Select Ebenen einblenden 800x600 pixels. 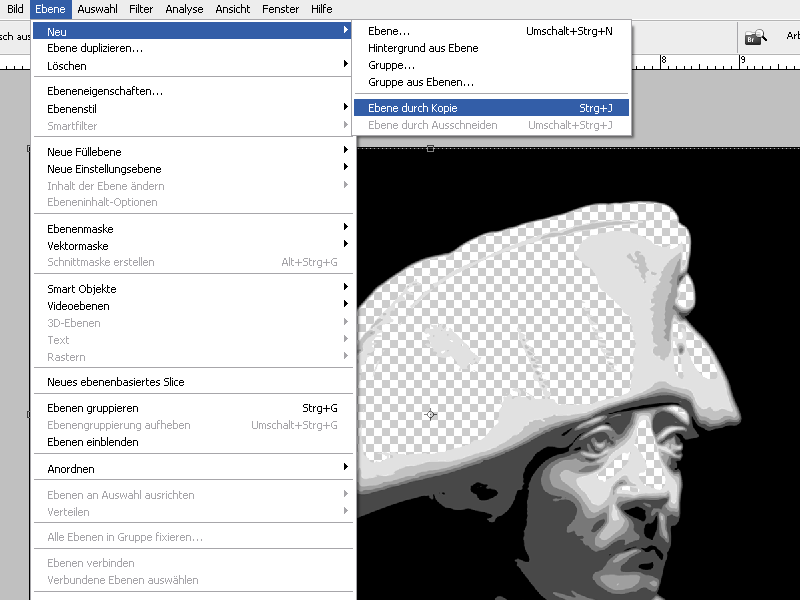coord(192,442)
